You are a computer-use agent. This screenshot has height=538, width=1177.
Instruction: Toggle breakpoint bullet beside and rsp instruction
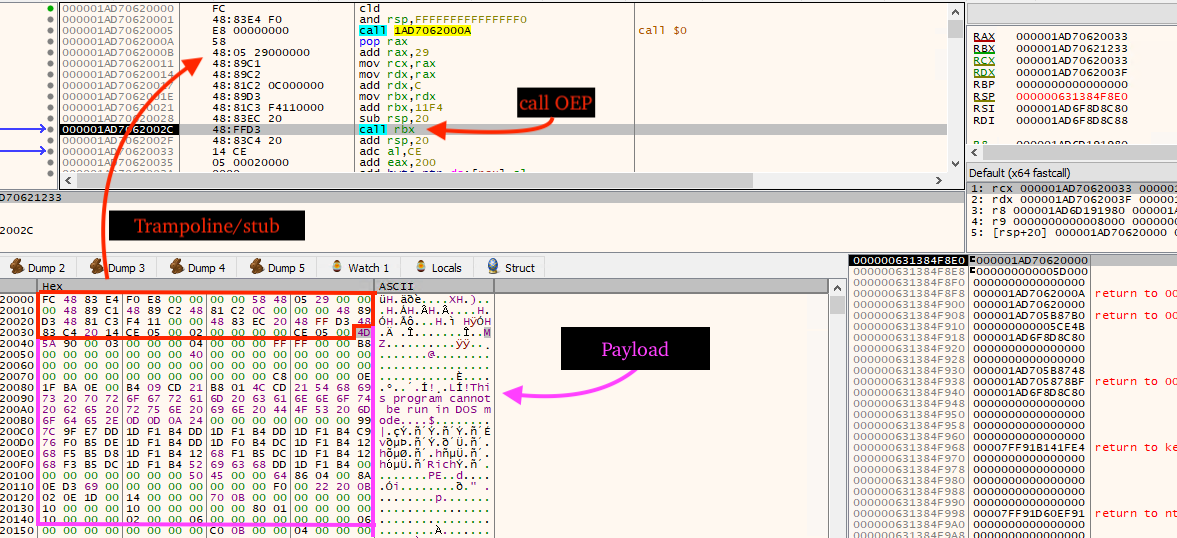[50, 20]
